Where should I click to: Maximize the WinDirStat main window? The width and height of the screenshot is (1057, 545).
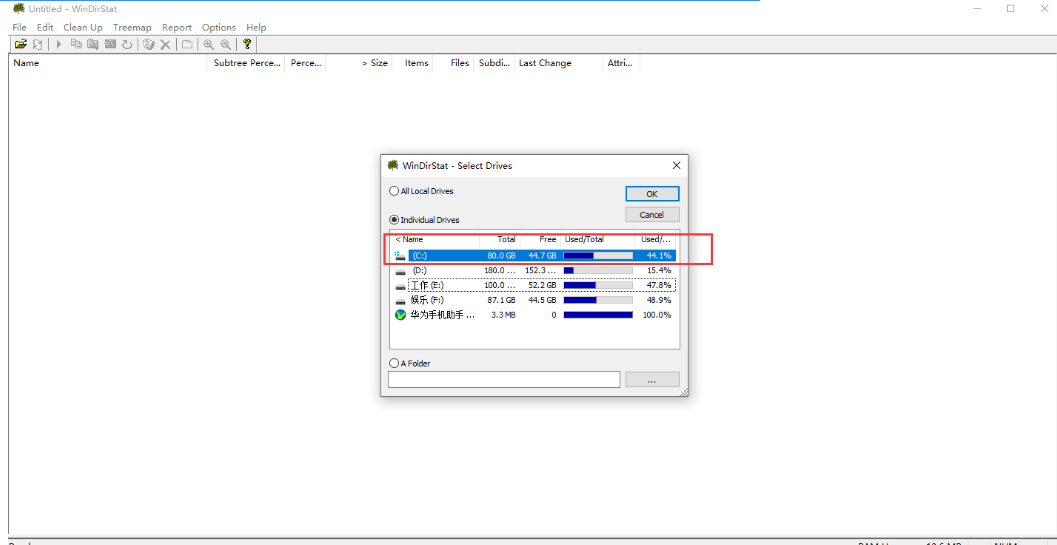pyautogui.click(x=1010, y=8)
